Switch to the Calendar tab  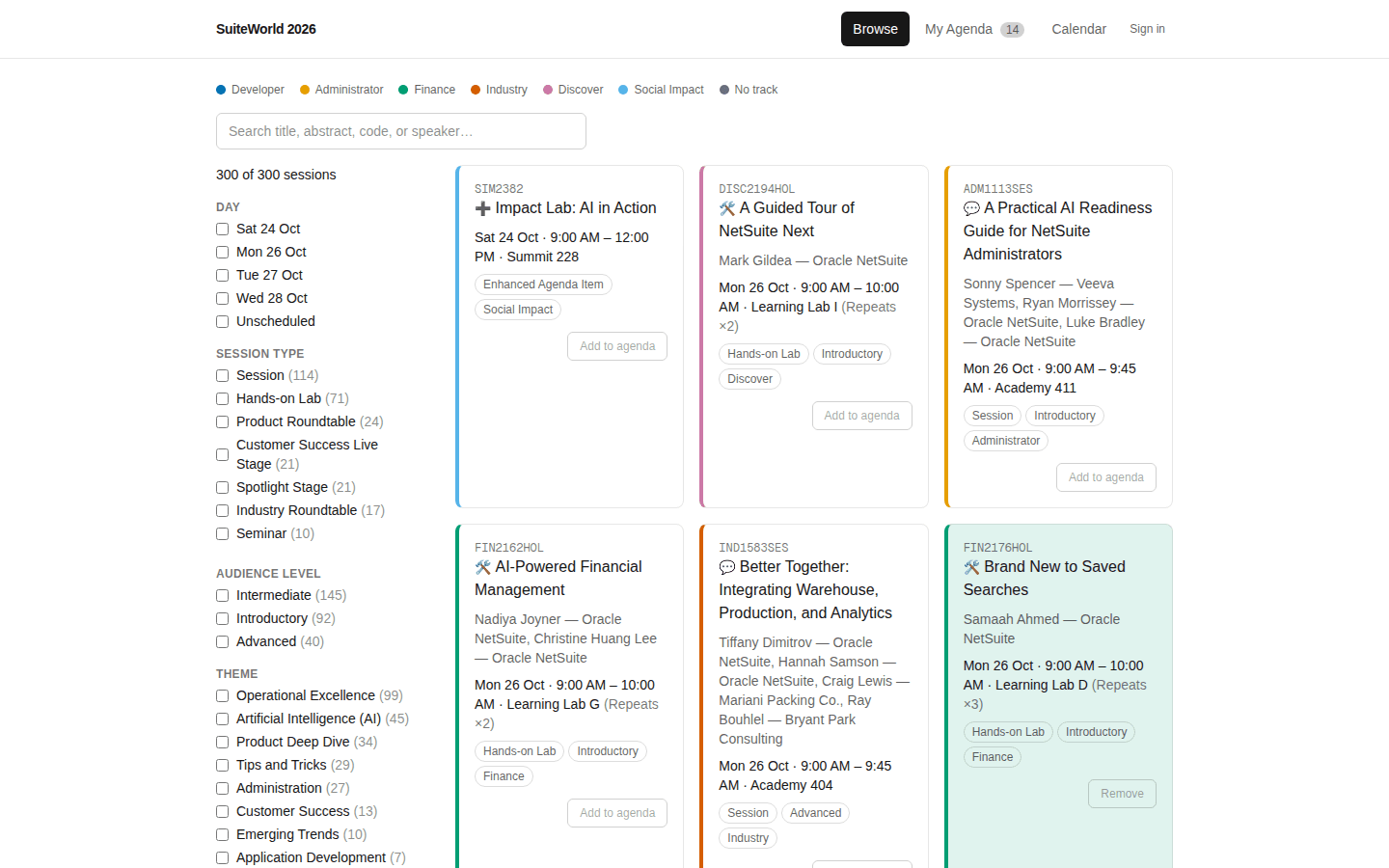[1078, 29]
